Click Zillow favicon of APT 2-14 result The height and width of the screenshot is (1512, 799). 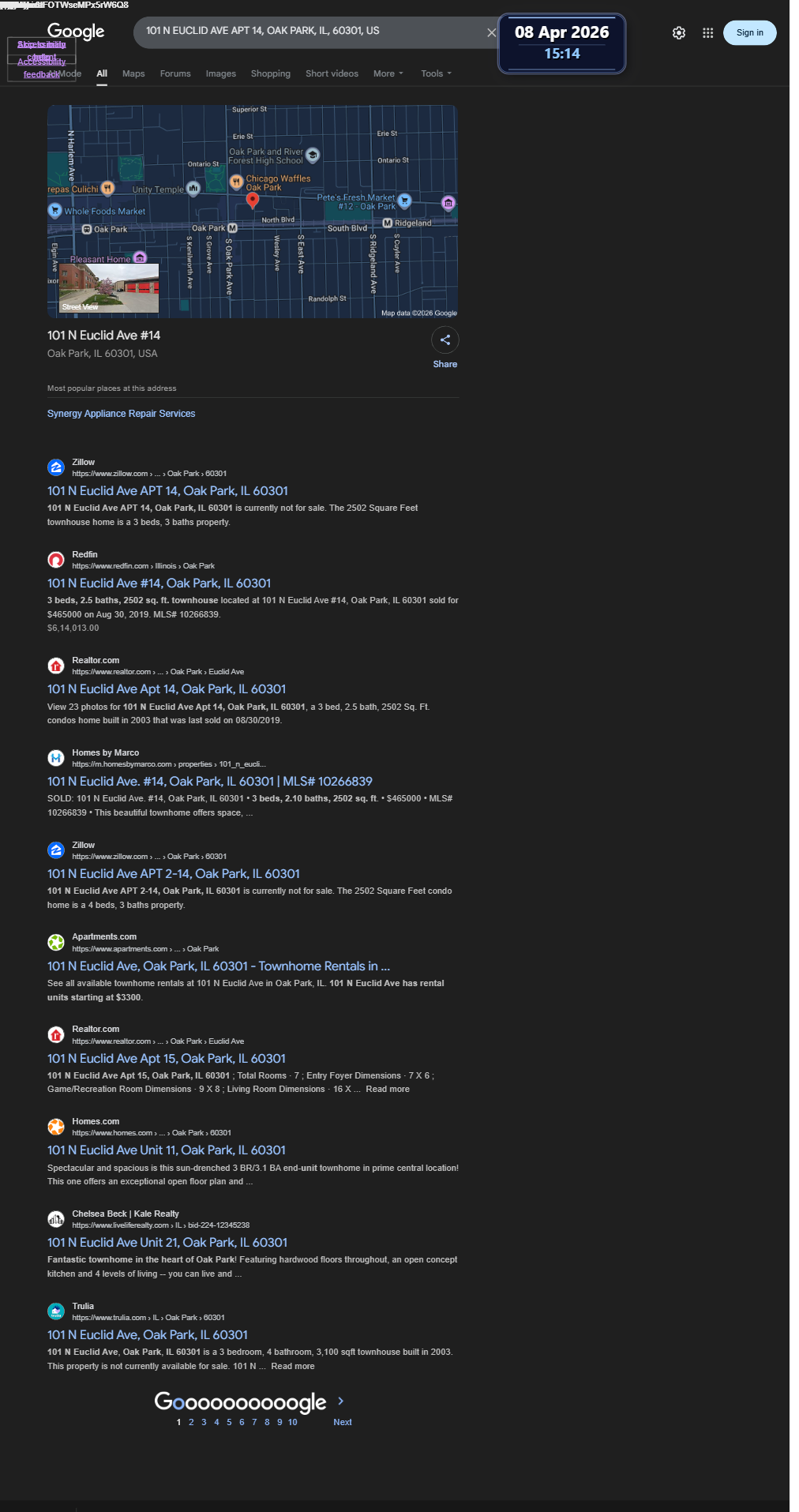tap(56, 850)
